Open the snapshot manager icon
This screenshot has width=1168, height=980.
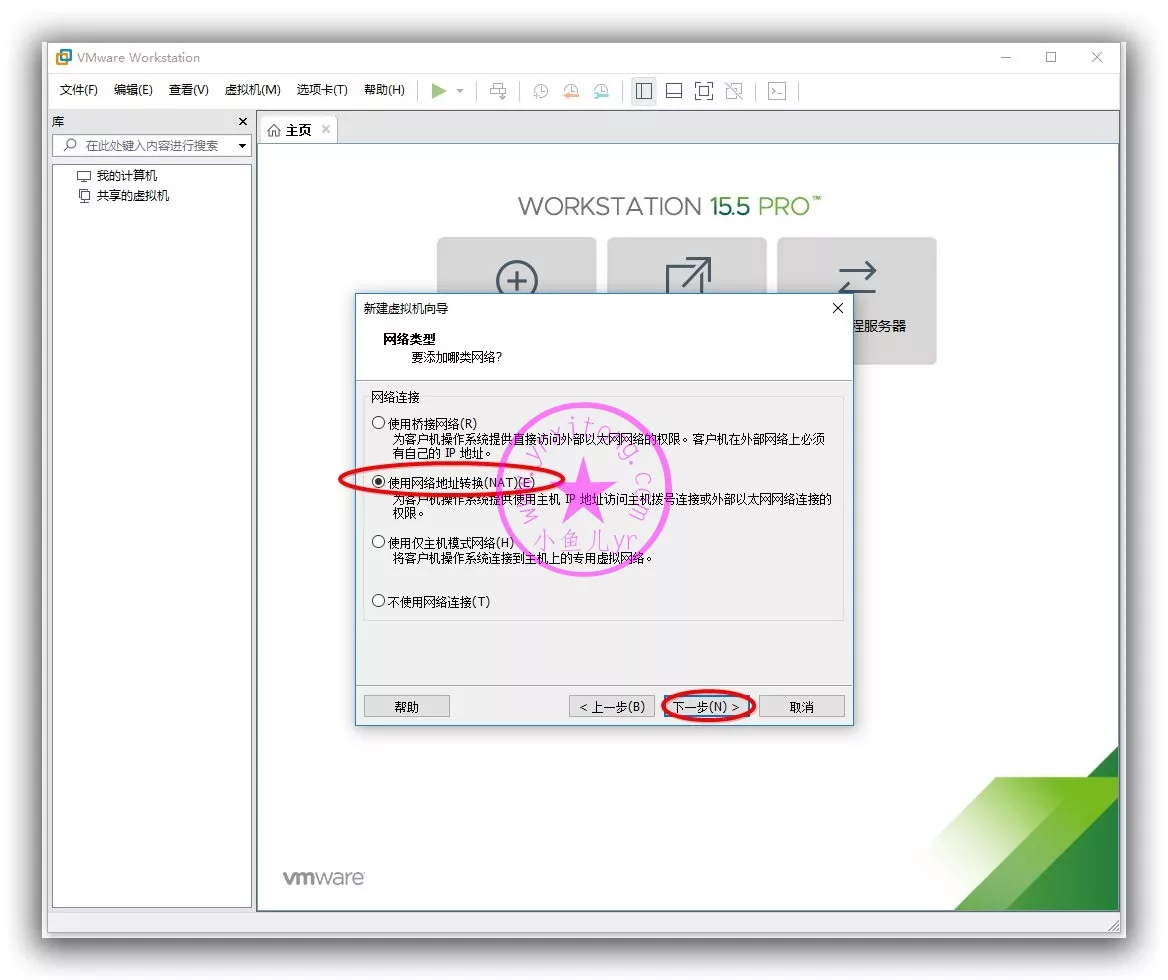(x=601, y=91)
